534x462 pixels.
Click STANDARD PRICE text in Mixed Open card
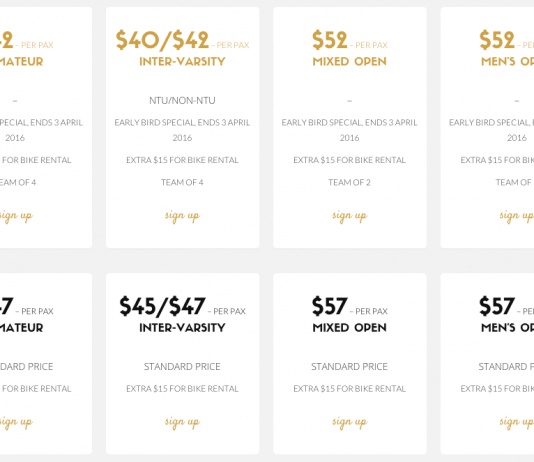[x=349, y=367]
